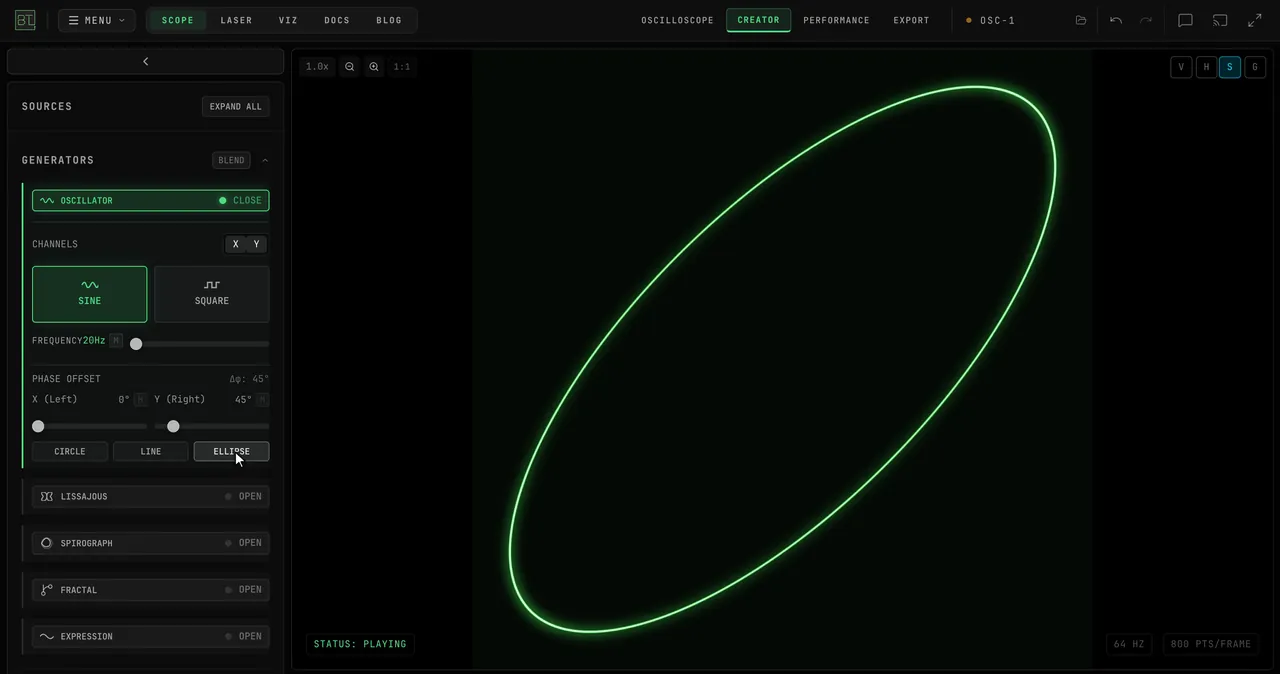This screenshot has width=1280, height=674.
Task: Click EXPAND ALL in Sources
Action: (236, 106)
